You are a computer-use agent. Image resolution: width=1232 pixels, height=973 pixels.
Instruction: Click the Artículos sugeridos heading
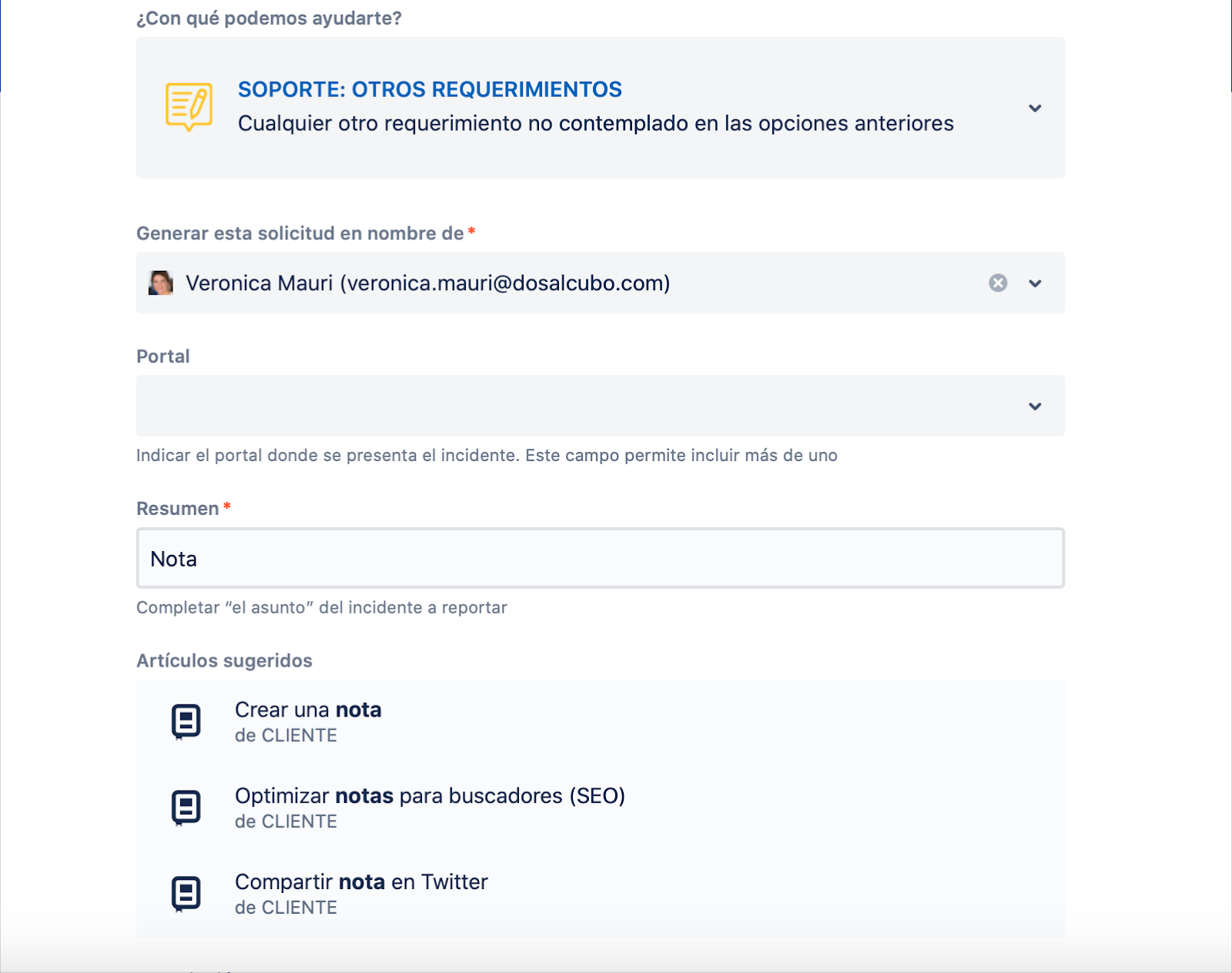point(224,660)
